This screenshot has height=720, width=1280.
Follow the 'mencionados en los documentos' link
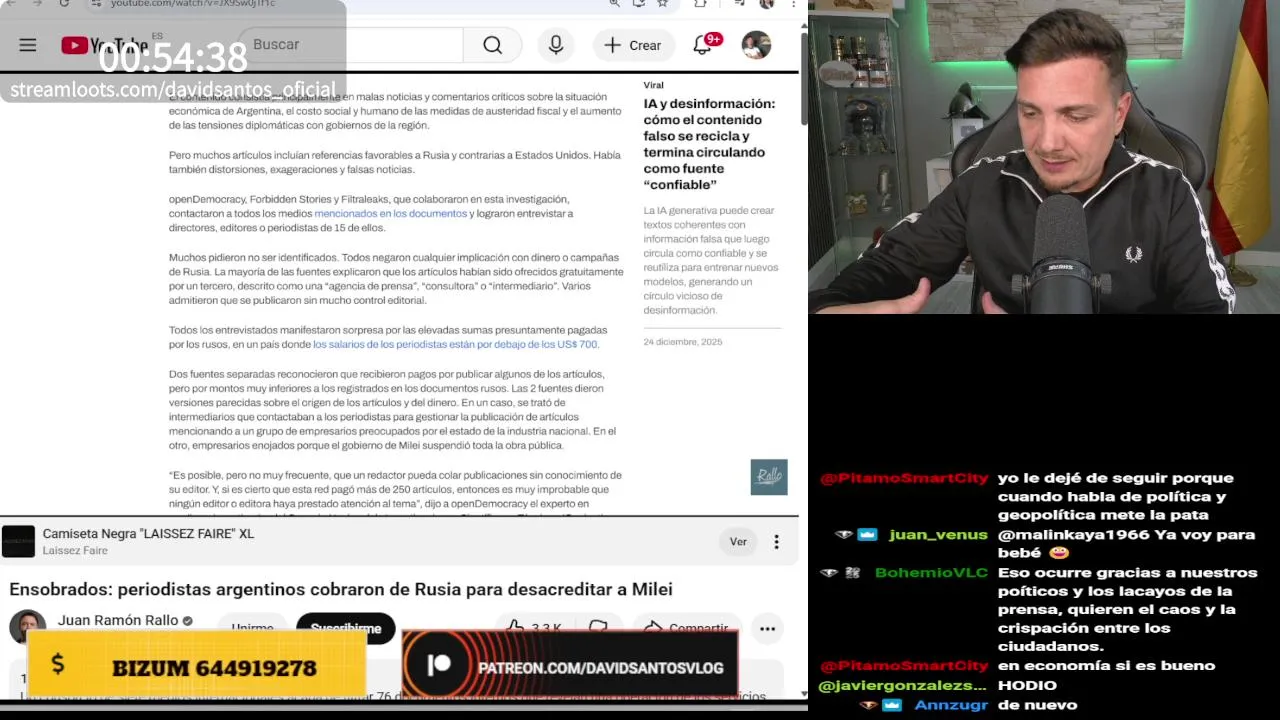(391, 213)
